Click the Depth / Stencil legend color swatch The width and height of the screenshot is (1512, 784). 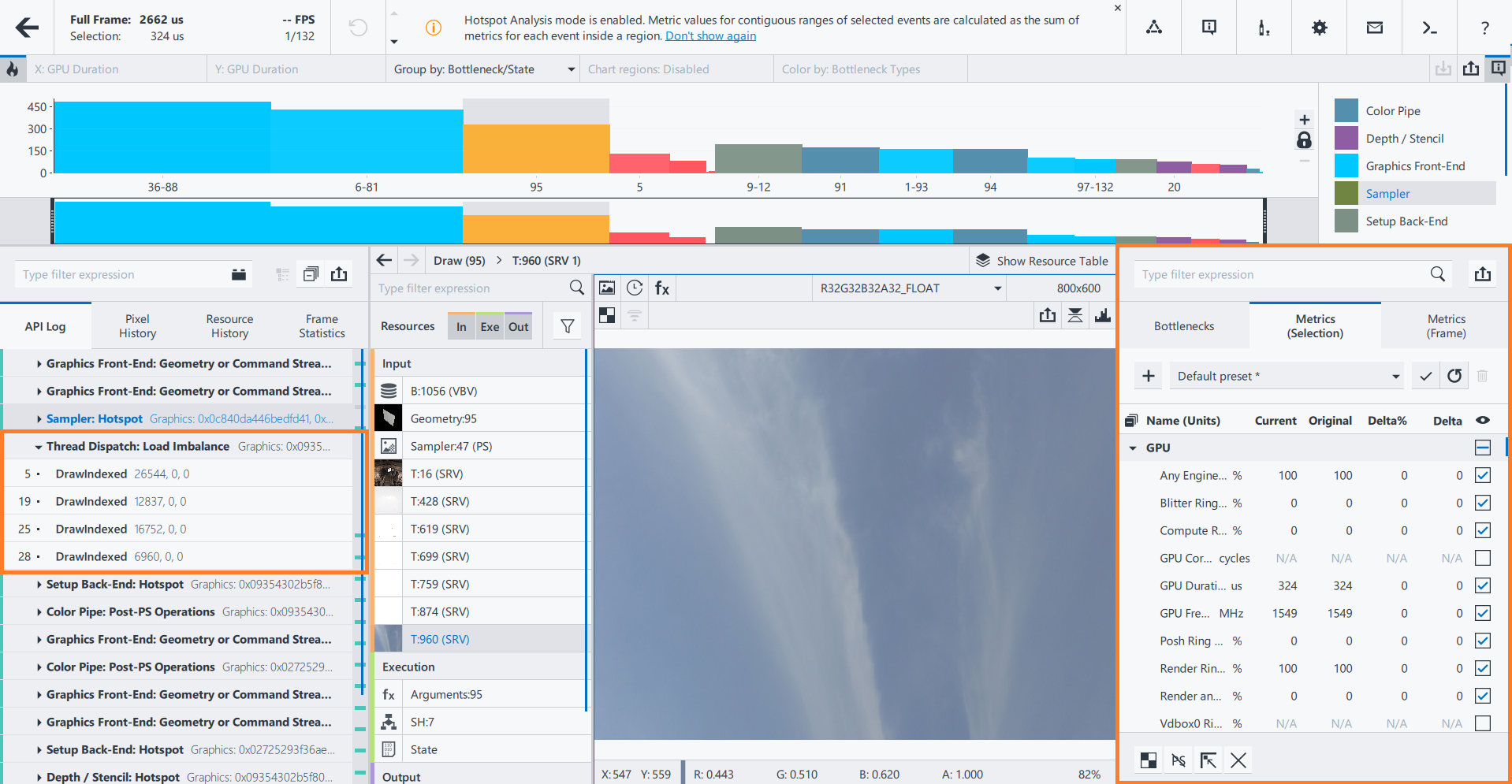coord(1346,138)
